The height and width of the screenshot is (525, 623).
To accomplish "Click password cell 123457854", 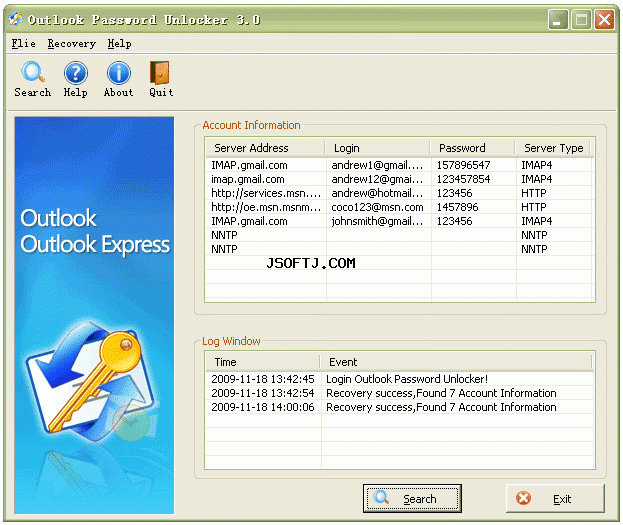I will click(463, 179).
